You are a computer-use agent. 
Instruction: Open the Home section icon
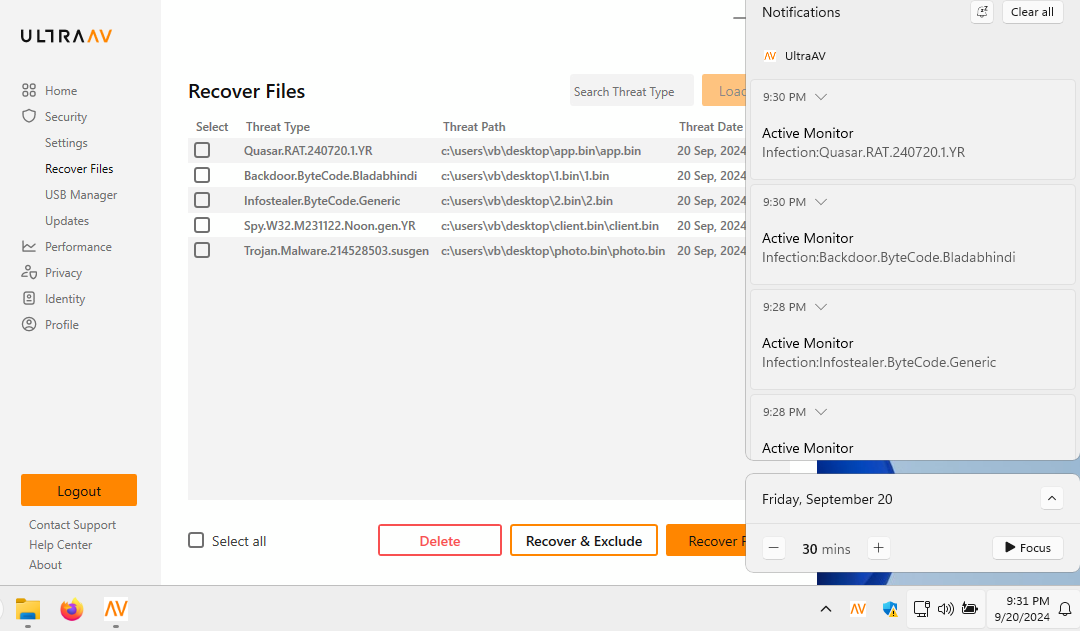[29, 90]
